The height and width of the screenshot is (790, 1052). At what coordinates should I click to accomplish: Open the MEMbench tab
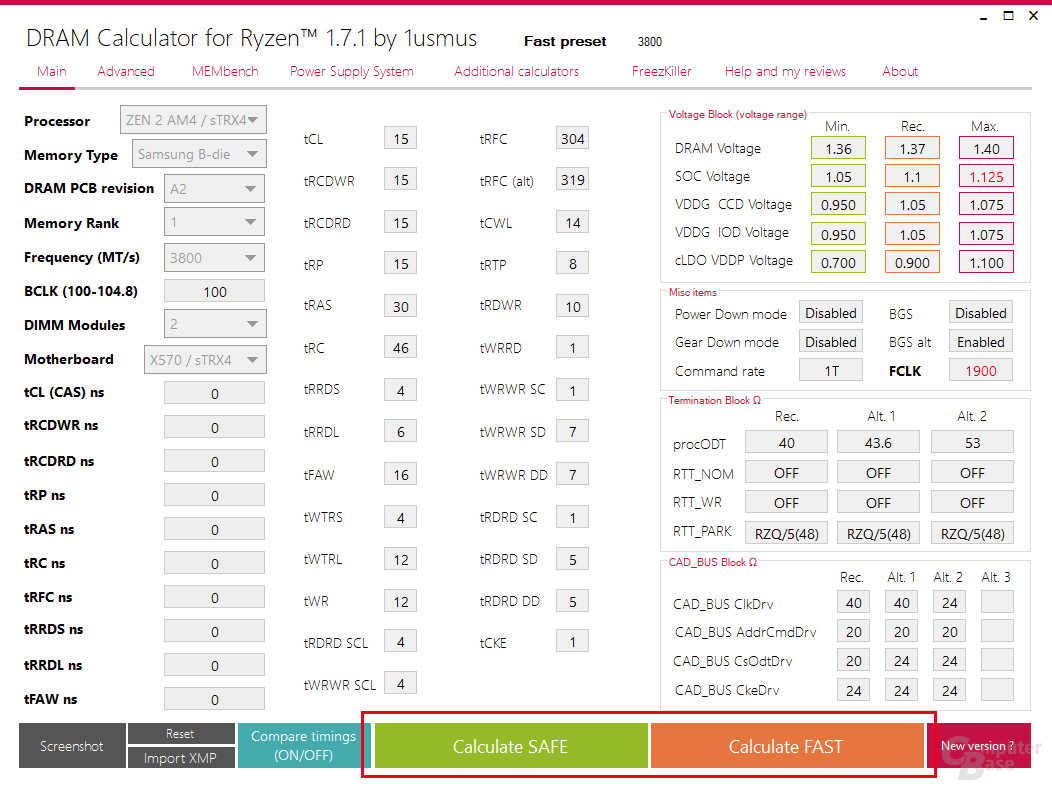point(225,71)
